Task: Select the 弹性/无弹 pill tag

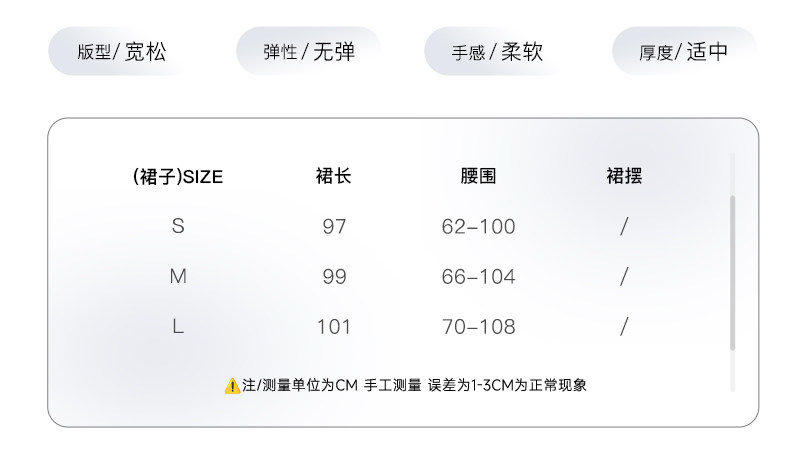Action: pyautogui.click(x=309, y=52)
